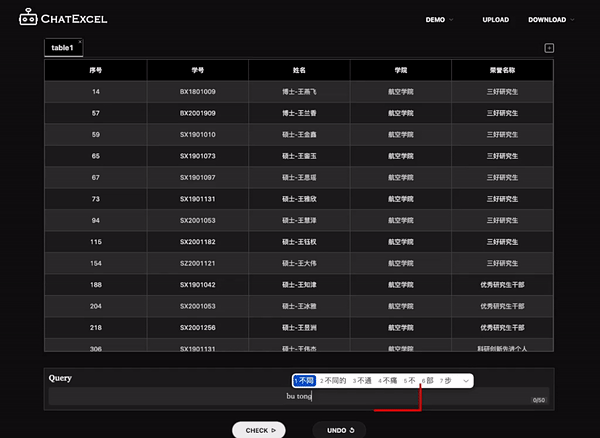Select cell SX2001182

click(x=197, y=242)
